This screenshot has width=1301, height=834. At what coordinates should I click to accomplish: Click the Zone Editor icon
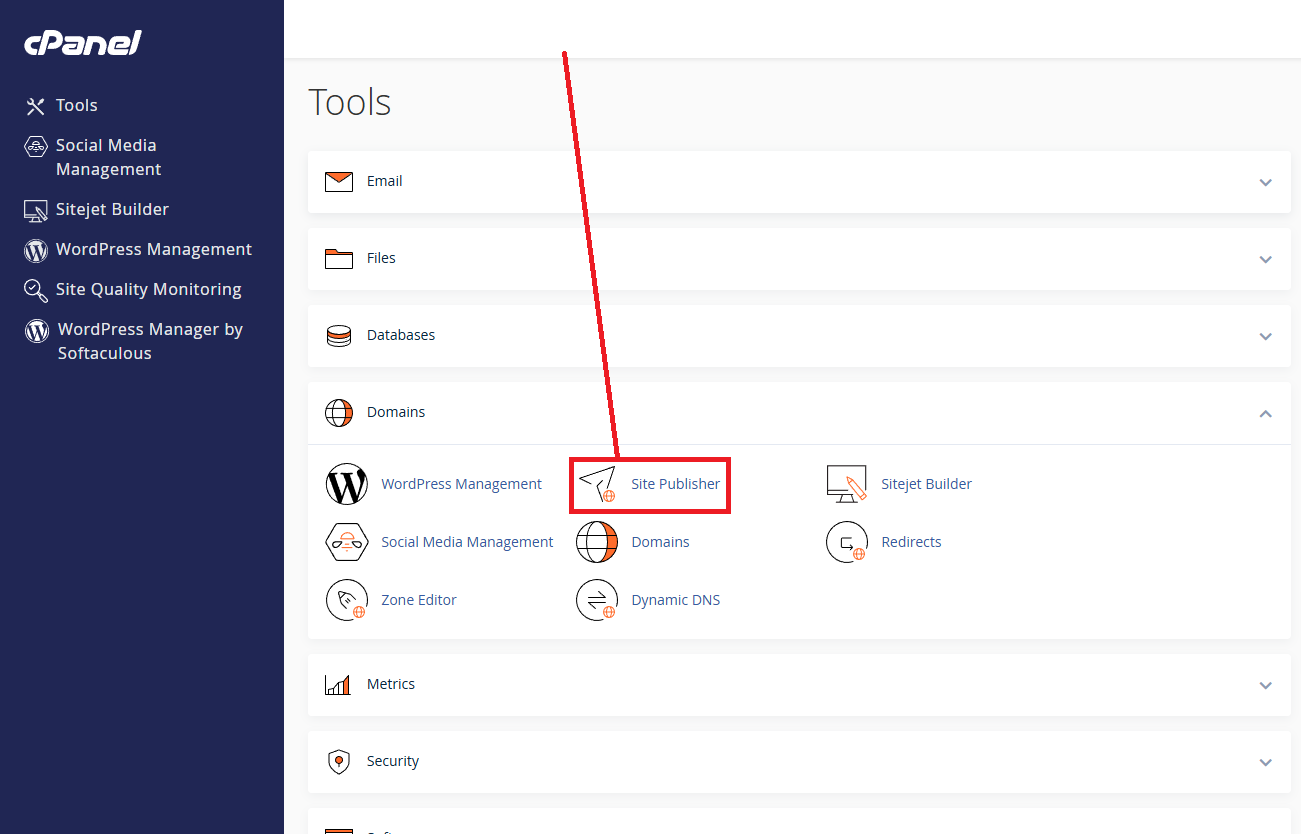click(347, 600)
